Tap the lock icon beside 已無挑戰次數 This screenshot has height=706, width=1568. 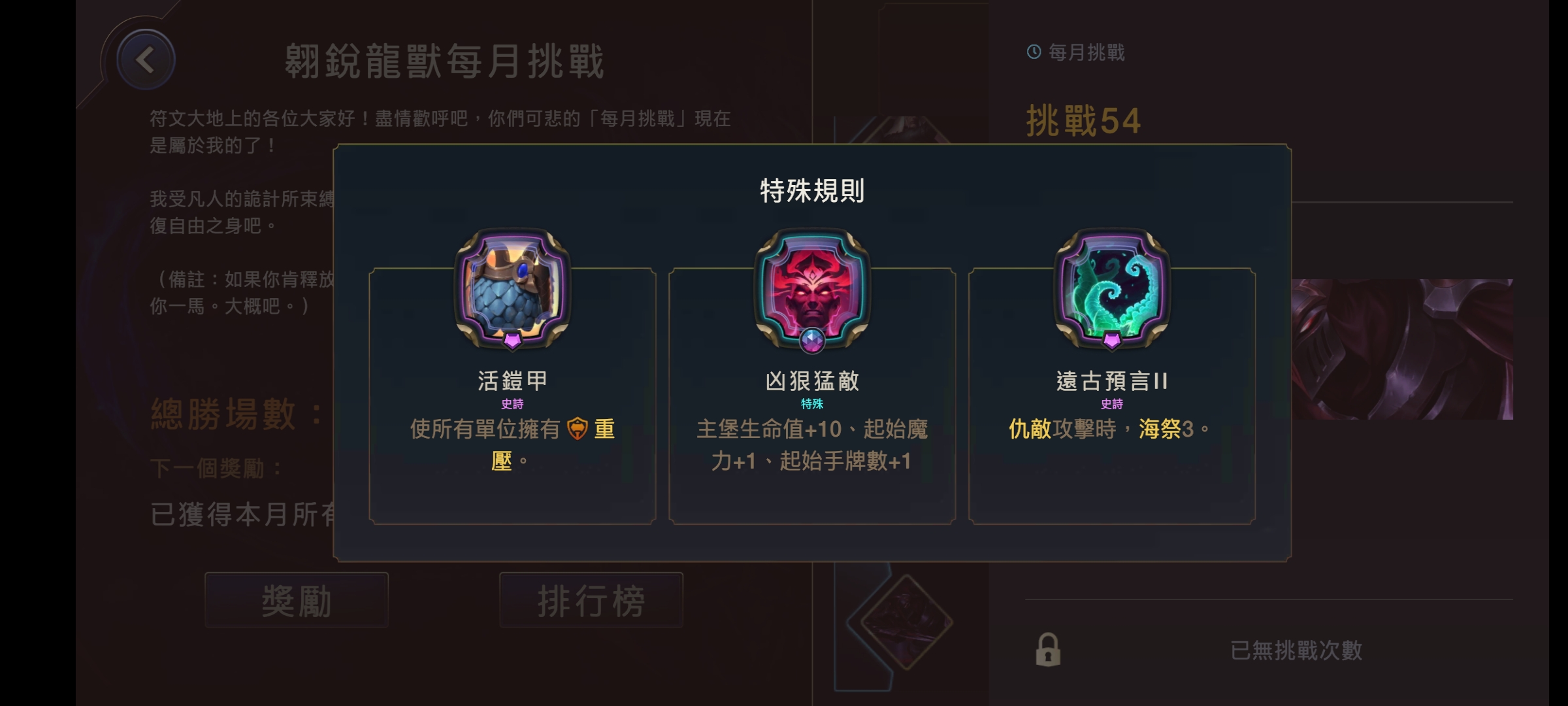pos(1048,649)
